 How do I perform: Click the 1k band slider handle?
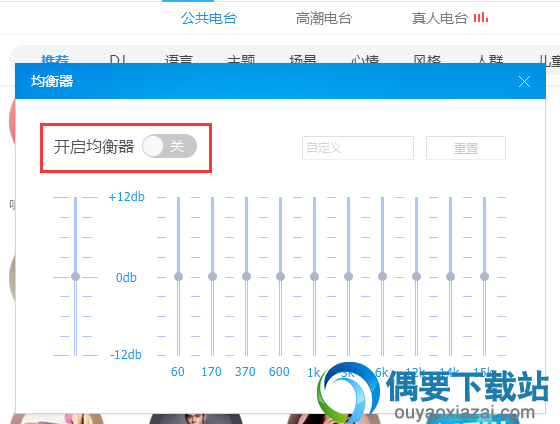314,276
